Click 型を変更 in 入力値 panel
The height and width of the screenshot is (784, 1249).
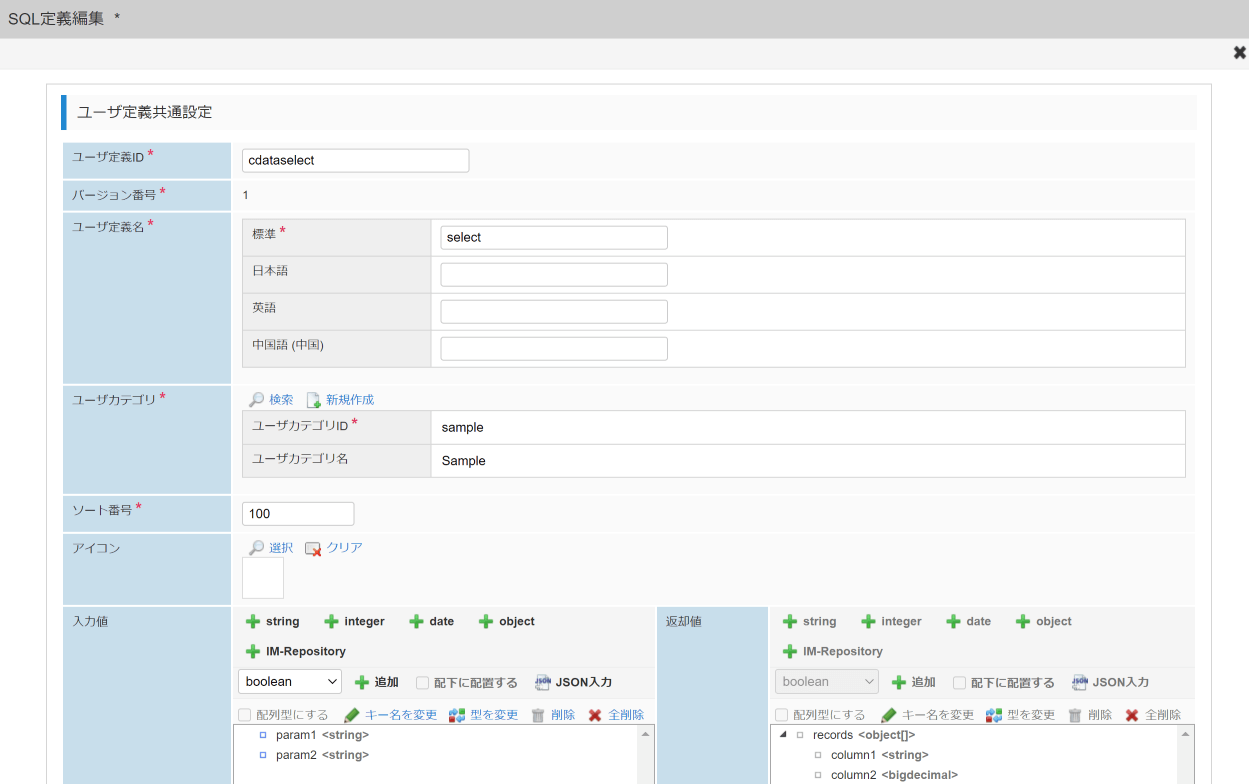coord(484,715)
